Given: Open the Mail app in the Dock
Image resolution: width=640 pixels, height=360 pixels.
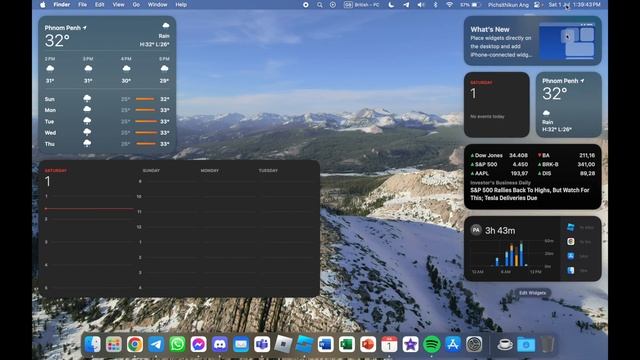Looking at the screenshot, I should pyautogui.click(x=241, y=344).
